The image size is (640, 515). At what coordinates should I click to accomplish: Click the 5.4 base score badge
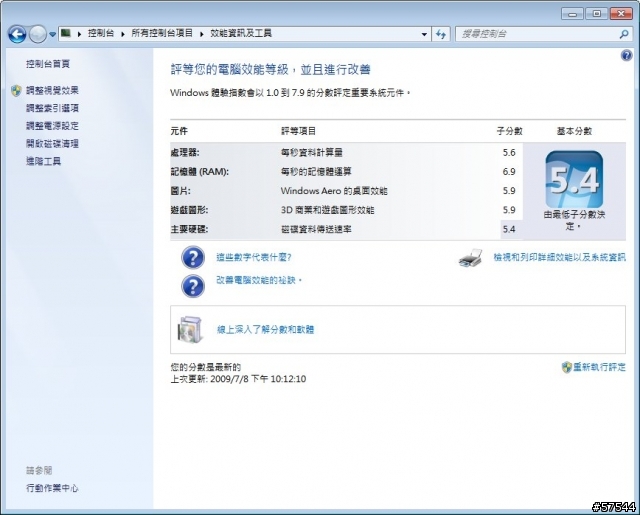[x=574, y=180]
